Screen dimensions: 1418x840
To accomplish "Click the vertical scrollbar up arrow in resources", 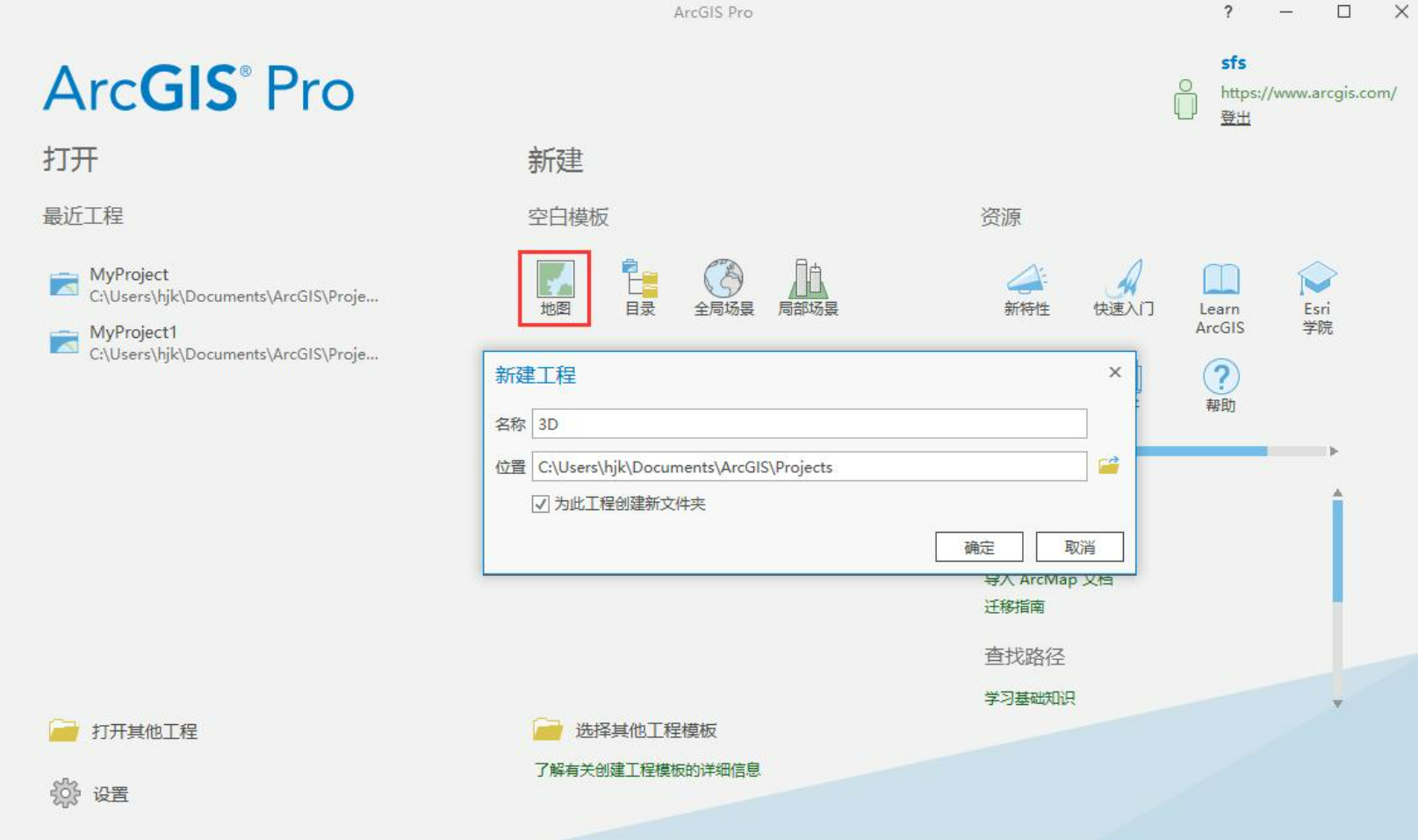I will point(1337,493).
